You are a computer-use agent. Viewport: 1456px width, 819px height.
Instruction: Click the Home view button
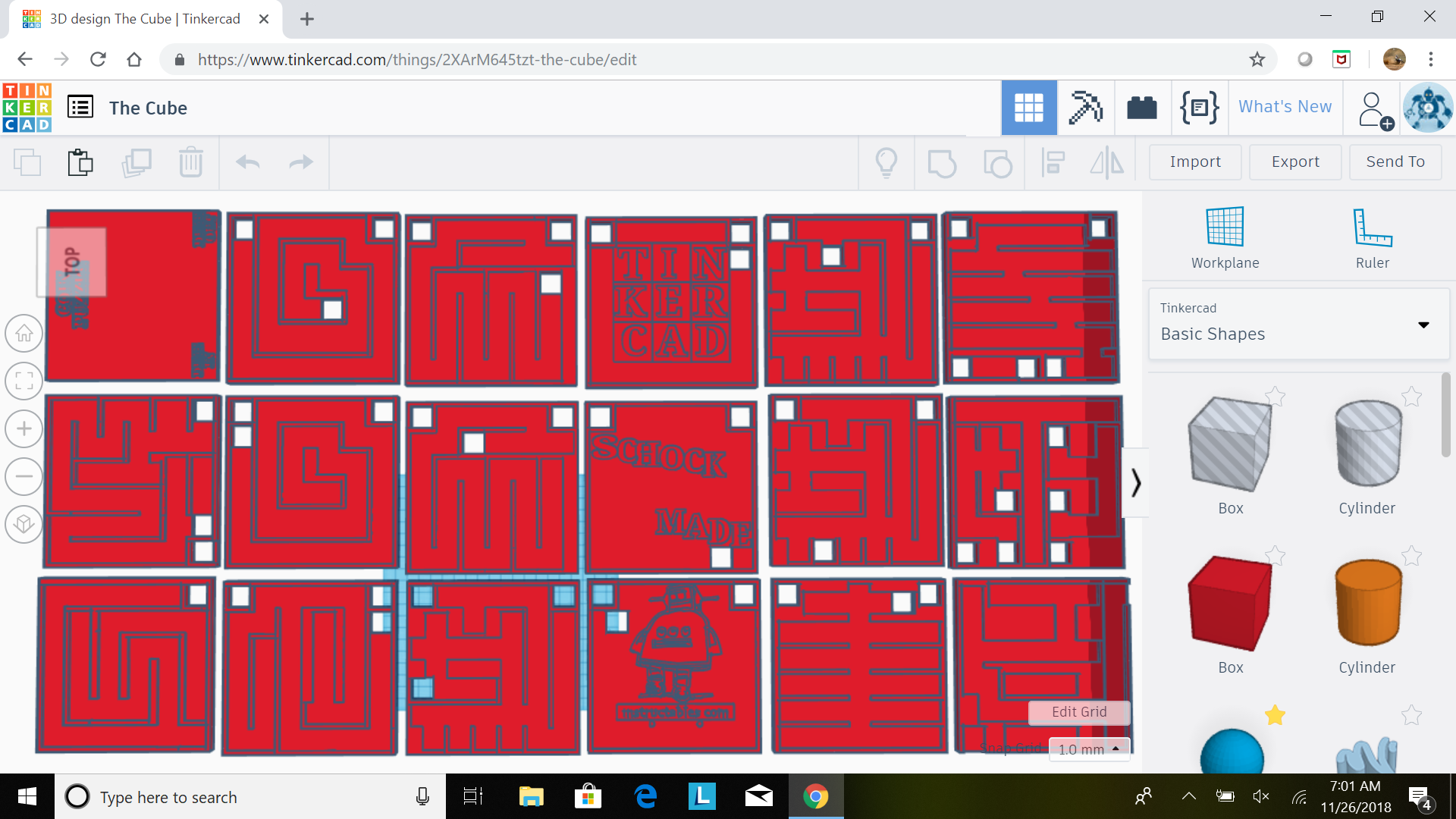point(24,333)
